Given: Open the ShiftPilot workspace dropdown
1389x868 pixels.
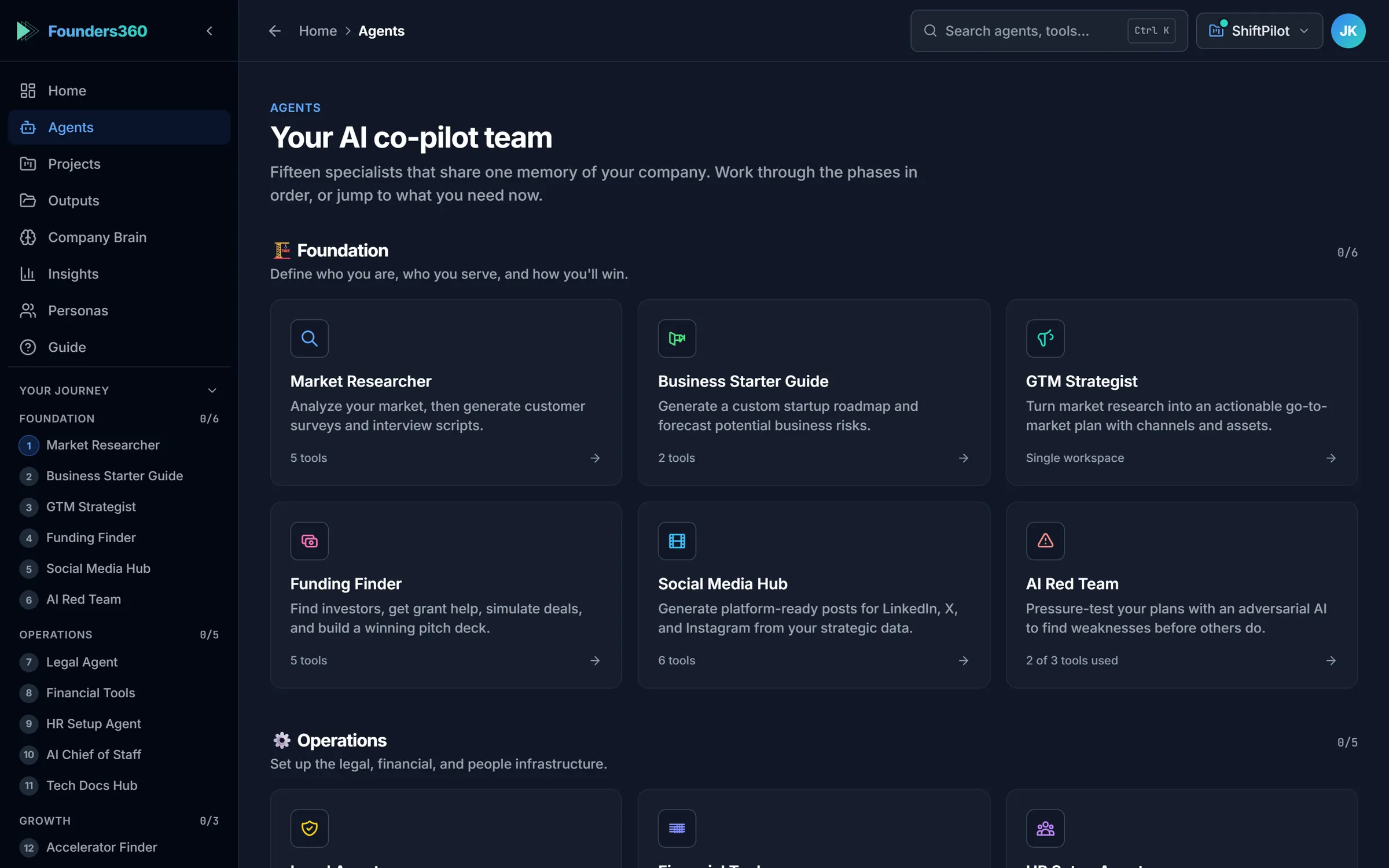Looking at the screenshot, I should pos(1259,31).
